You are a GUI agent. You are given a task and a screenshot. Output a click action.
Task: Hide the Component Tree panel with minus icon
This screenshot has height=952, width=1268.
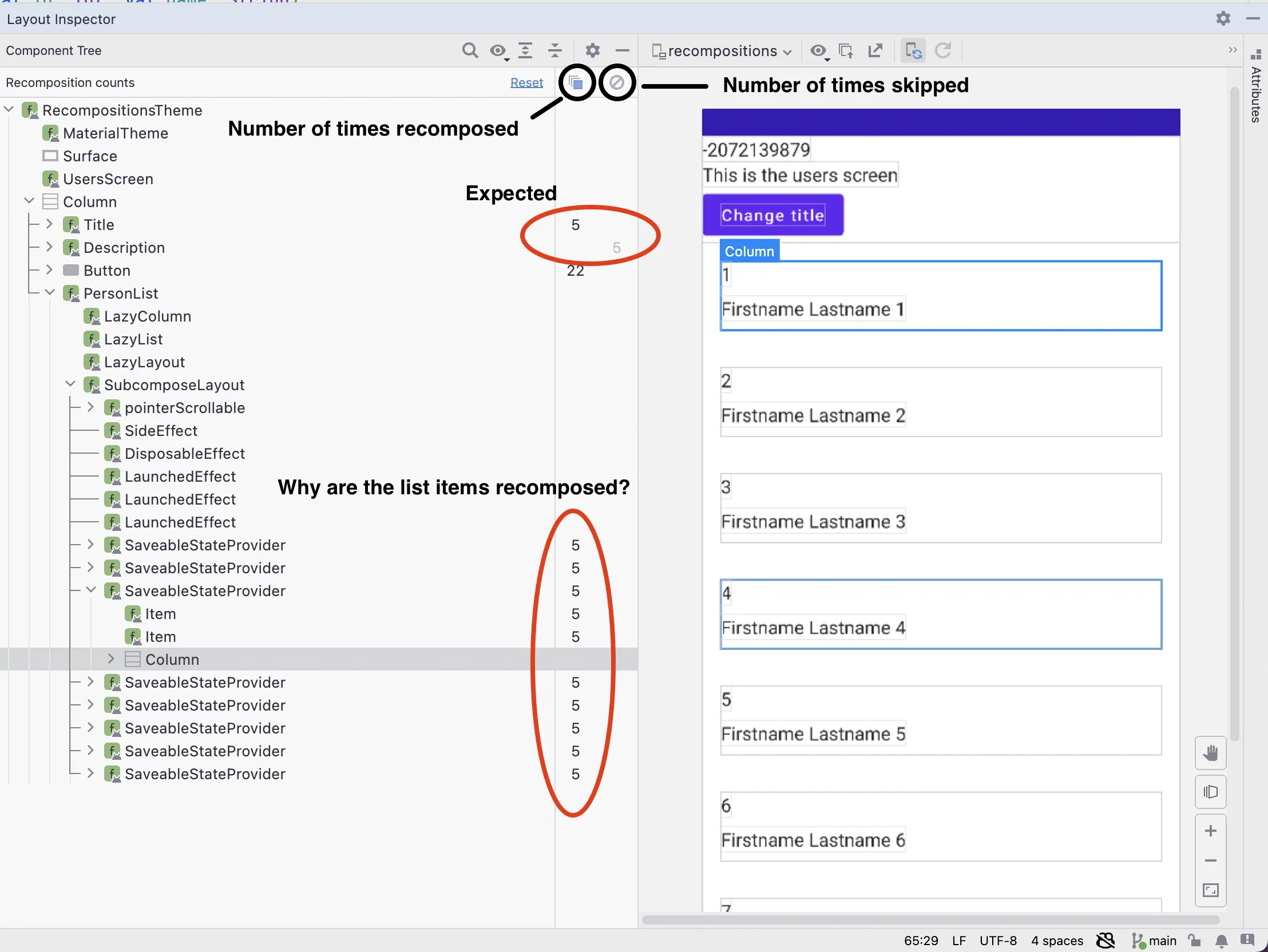(x=623, y=50)
